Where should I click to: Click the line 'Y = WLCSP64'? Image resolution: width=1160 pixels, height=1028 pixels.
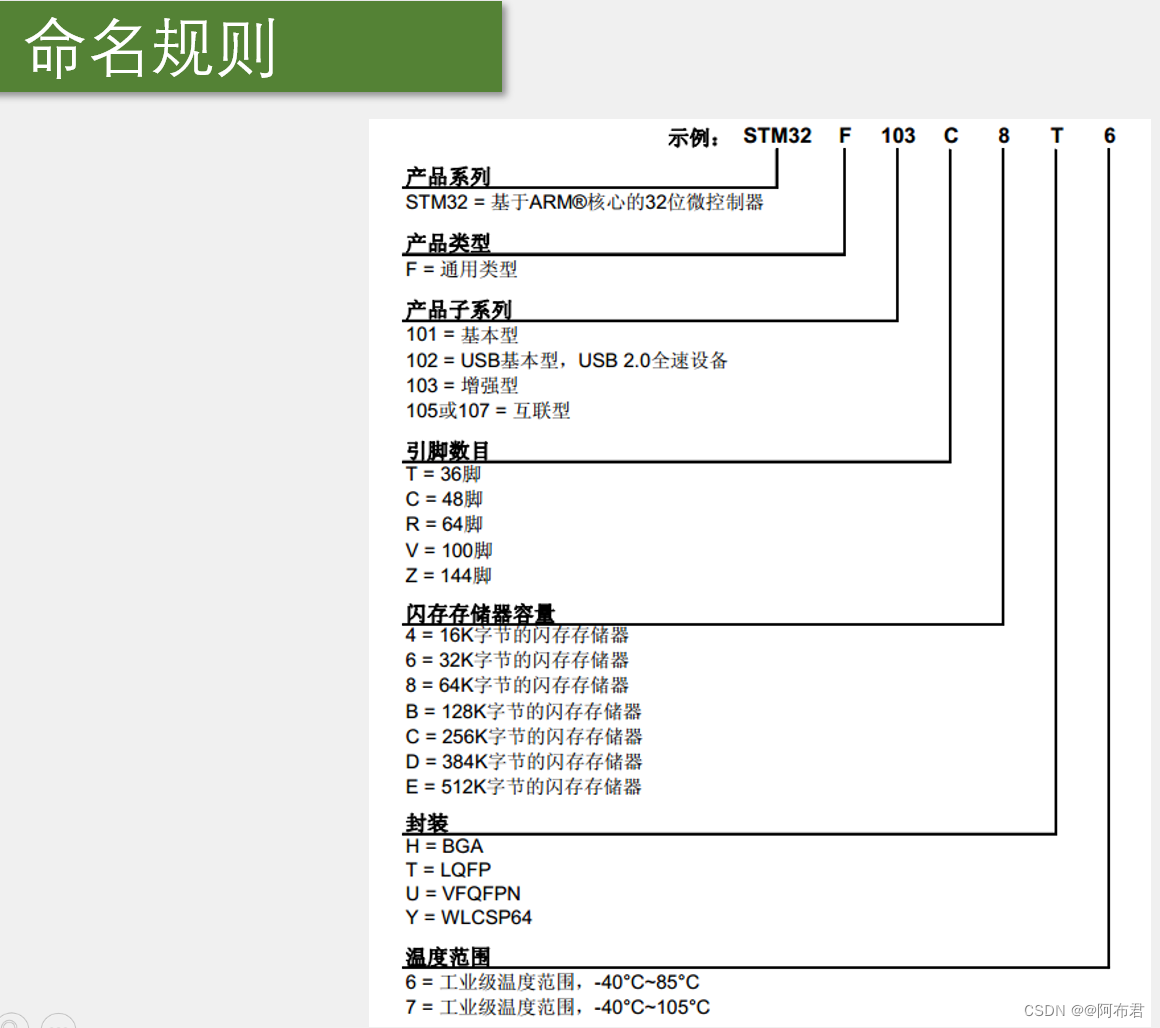click(468, 917)
